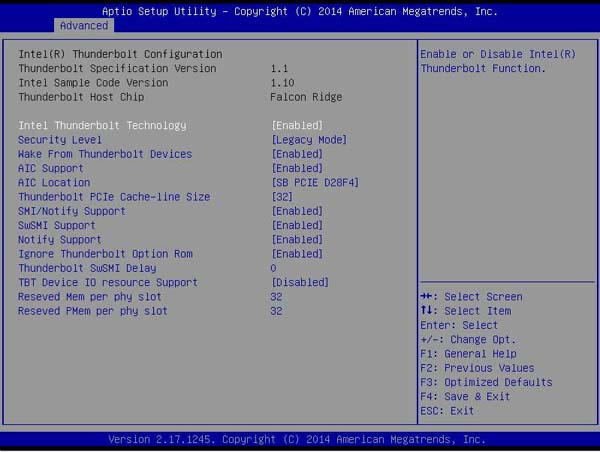The image size is (600, 452).
Task: Click the Select Screen arrows hint
Action: pos(471,297)
